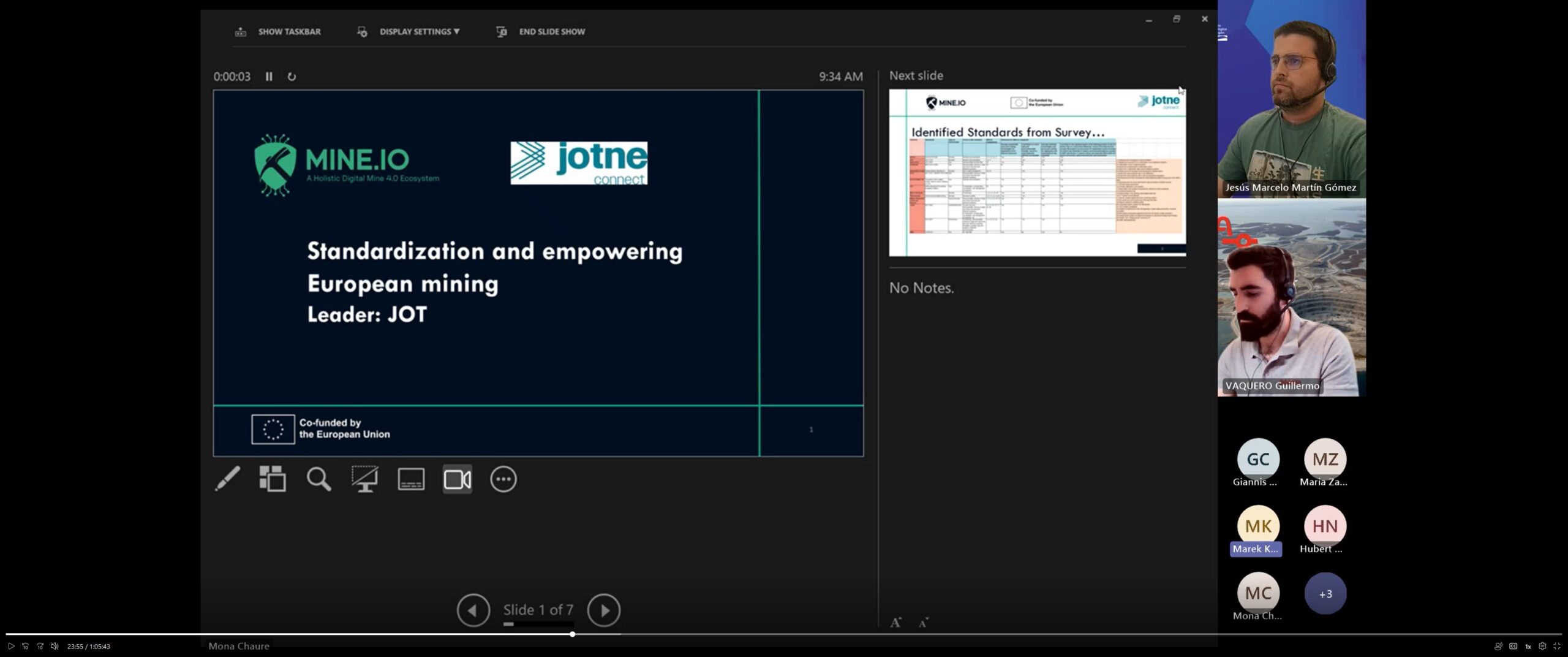Expand the Display Settings dropdown

coord(419,32)
